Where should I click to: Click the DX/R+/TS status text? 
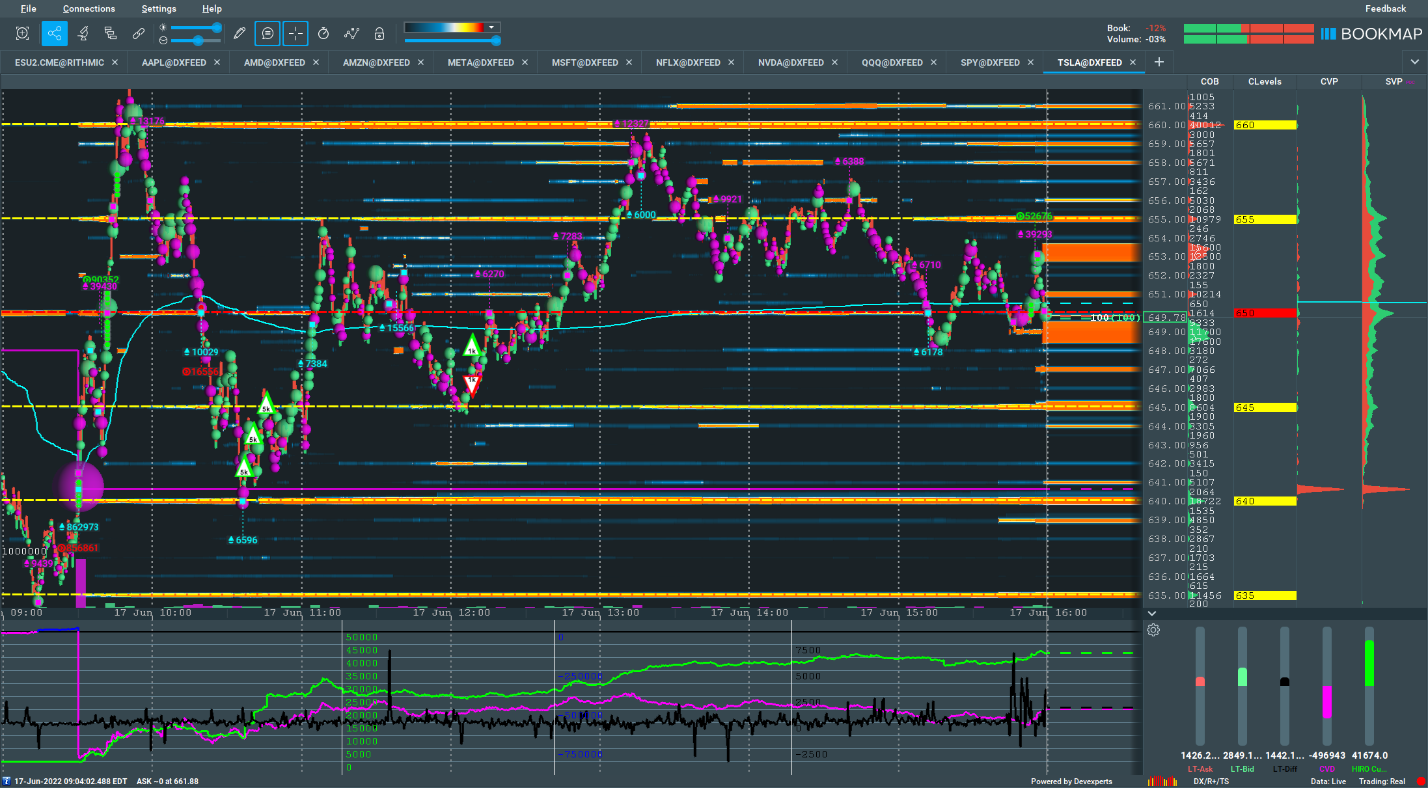point(1212,780)
